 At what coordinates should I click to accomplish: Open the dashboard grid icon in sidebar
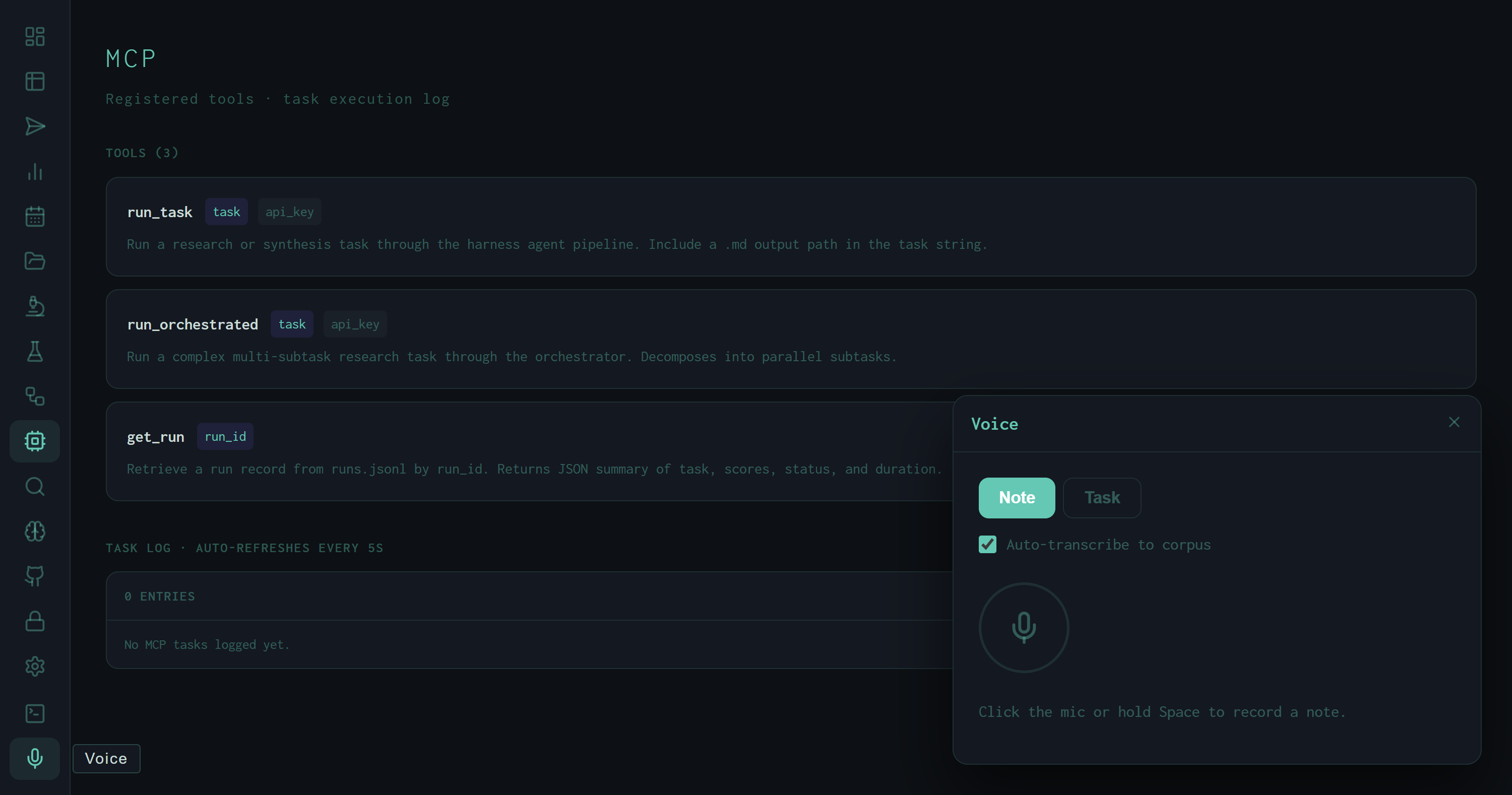35,36
